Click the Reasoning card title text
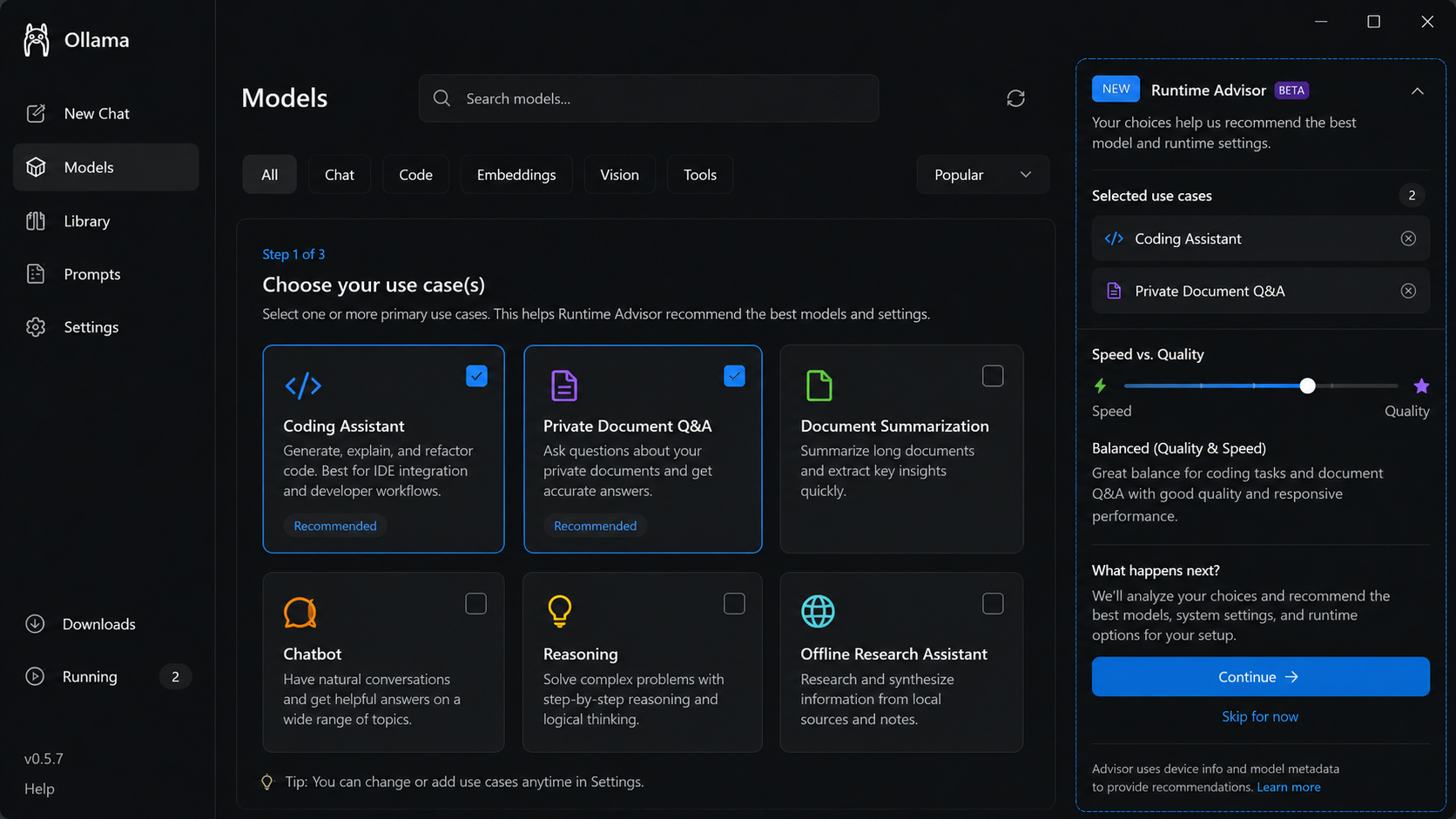 [581, 654]
